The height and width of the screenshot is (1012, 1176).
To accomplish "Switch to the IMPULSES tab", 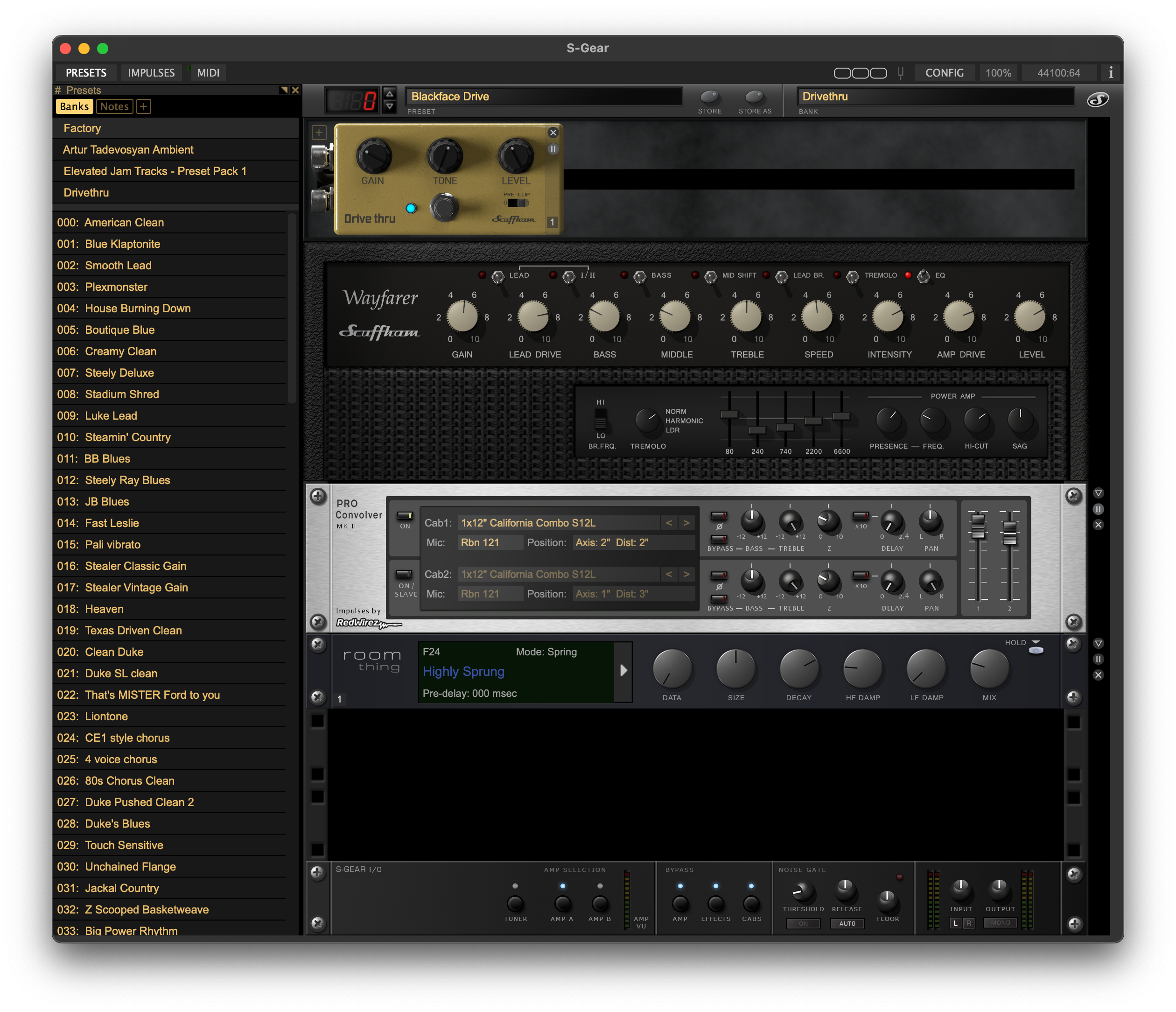I will click(x=150, y=73).
